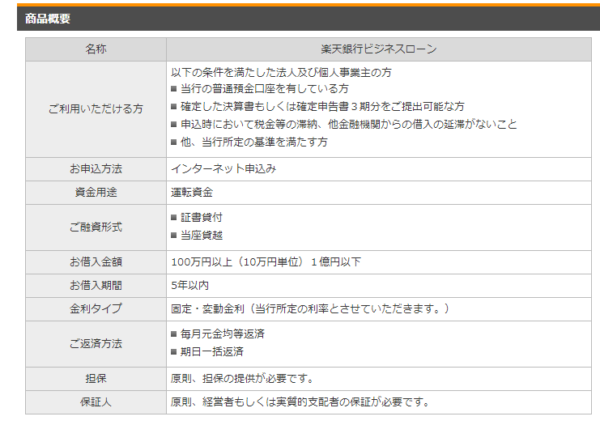This screenshot has height=425, width=600.
Task: Click the 毎月元金均等返済 bullet
Action: [x=218, y=334]
